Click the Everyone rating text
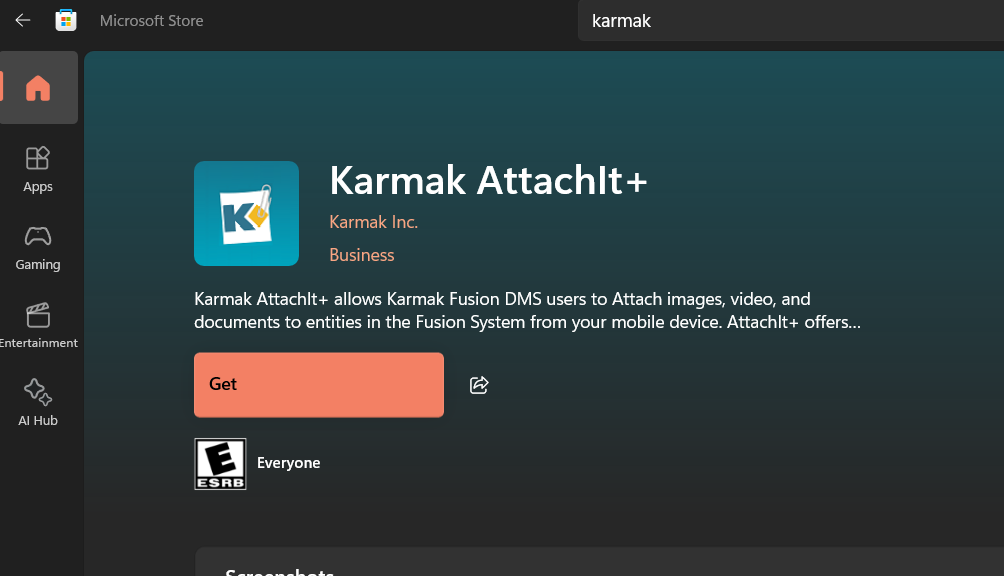 pos(289,463)
